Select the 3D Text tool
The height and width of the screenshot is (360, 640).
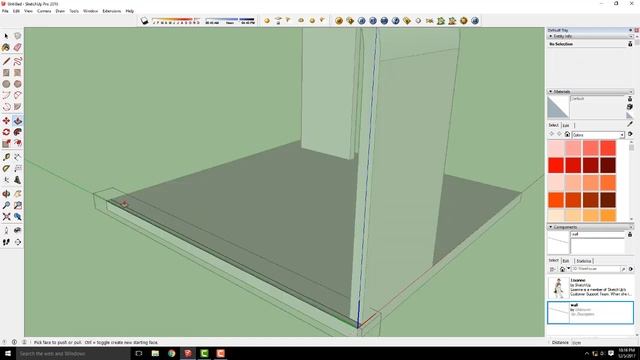click(x=18, y=180)
